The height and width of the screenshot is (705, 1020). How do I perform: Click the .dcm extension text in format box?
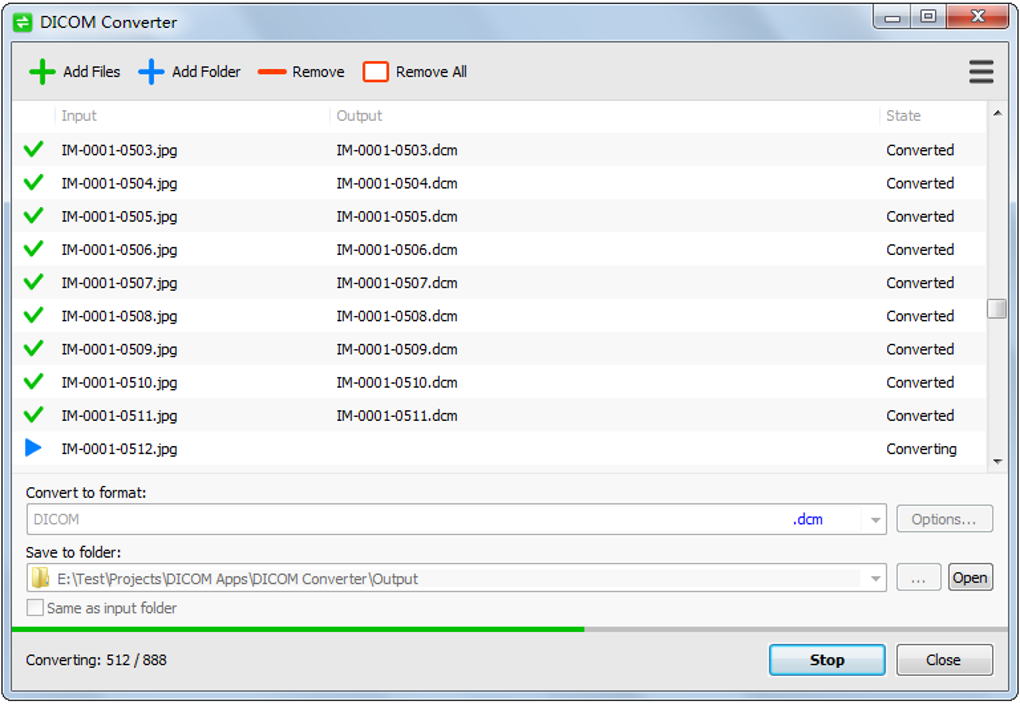pyautogui.click(x=807, y=520)
